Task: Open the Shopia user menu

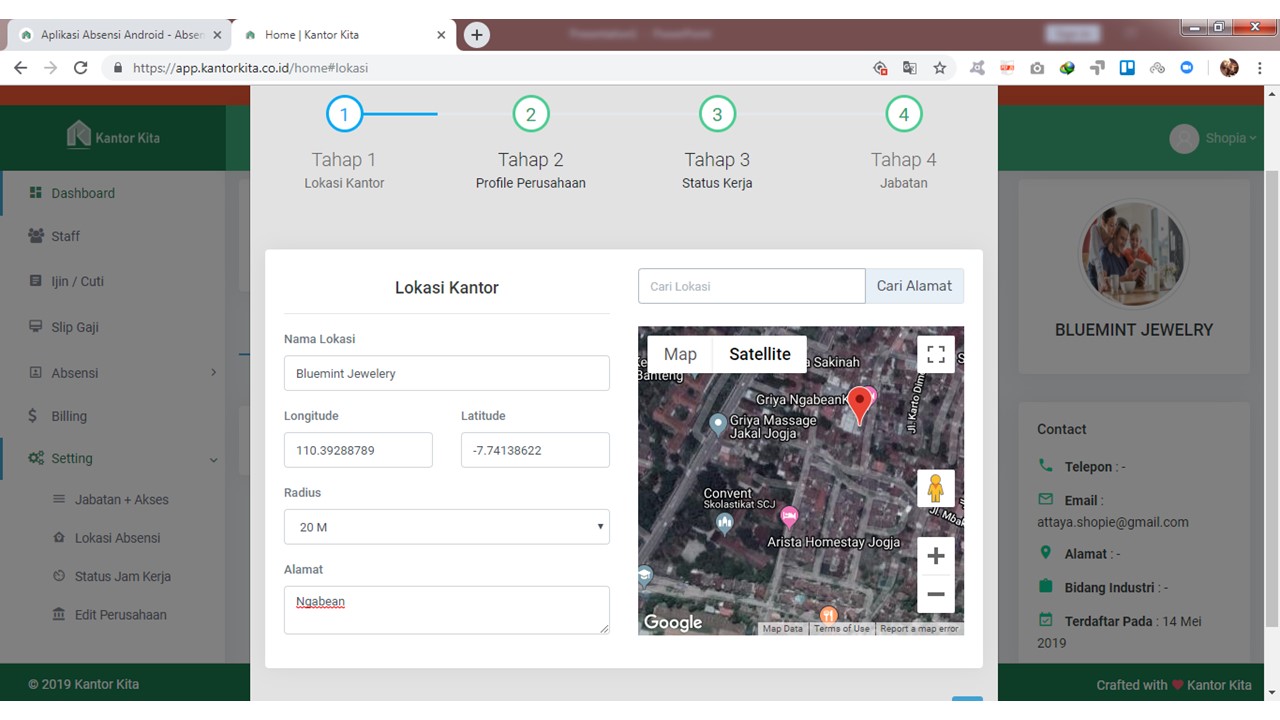Action: [x=1213, y=138]
